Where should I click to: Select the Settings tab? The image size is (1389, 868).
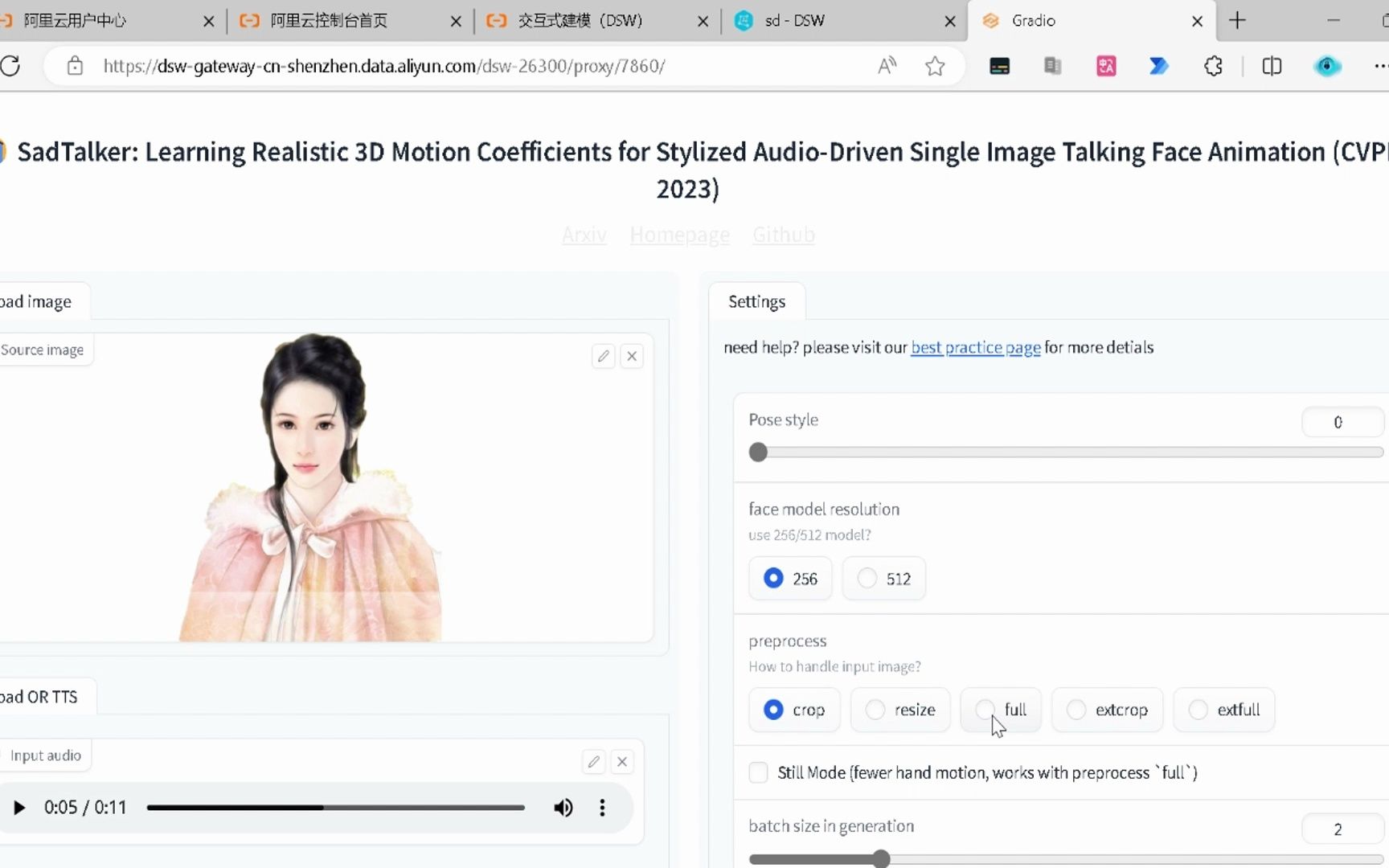[x=756, y=301]
